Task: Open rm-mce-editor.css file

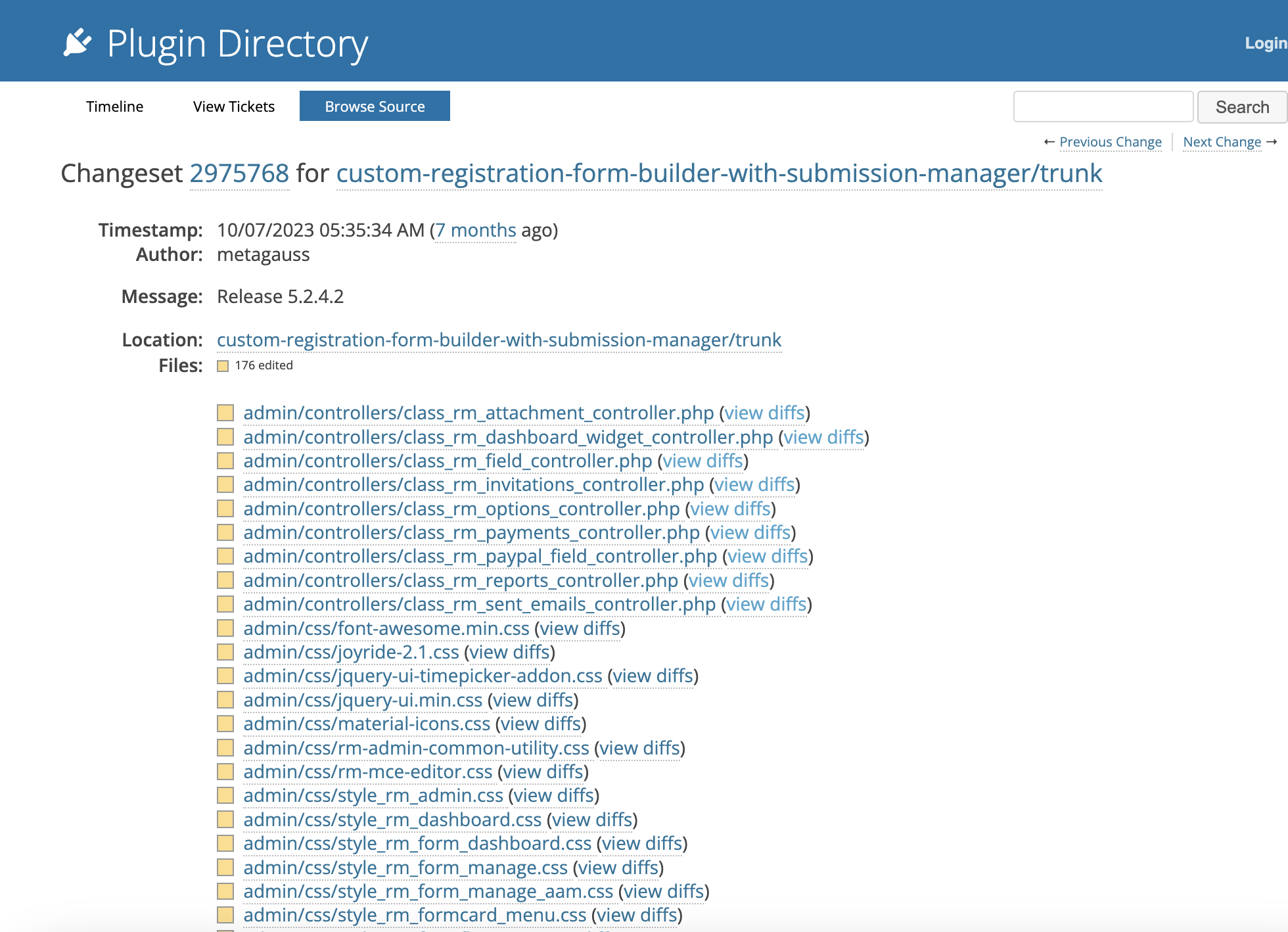Action: click(368, 772)
